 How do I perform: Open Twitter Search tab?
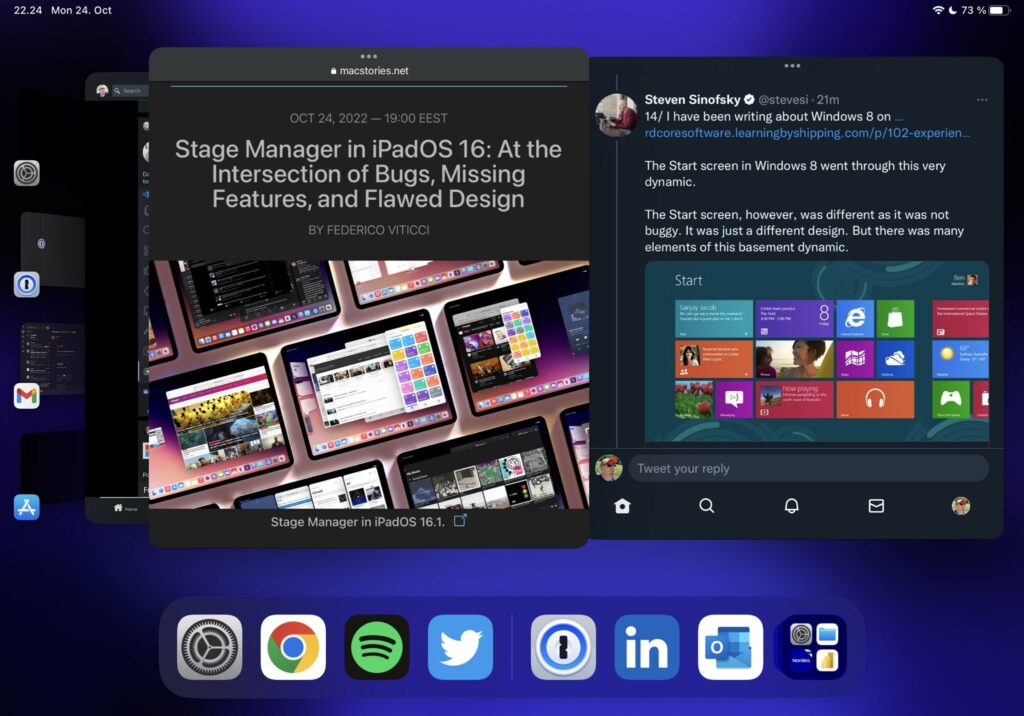(x=707, y=506)
